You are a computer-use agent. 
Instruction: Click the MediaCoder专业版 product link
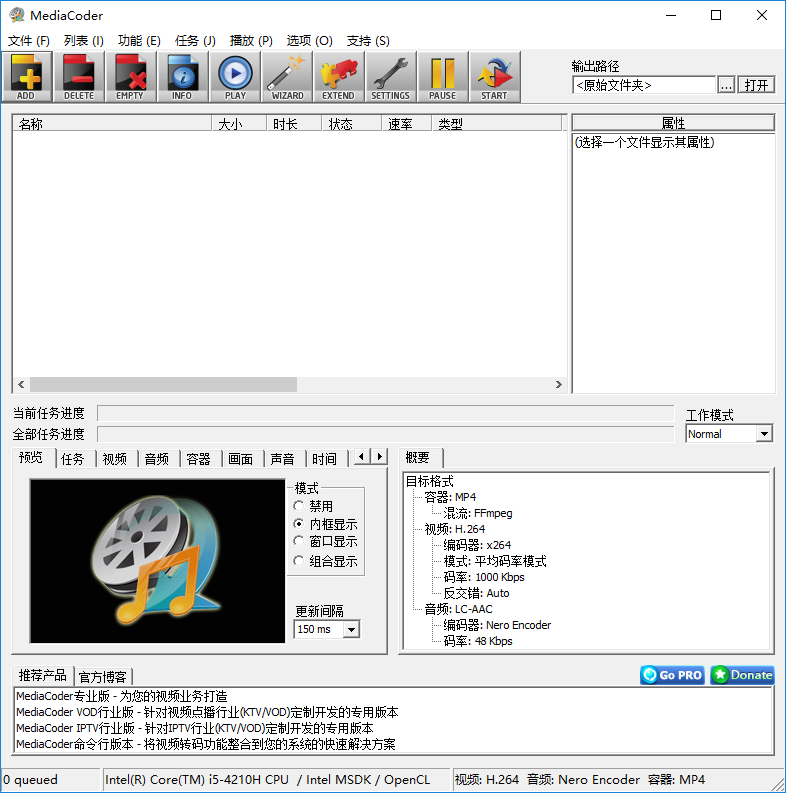121,696
